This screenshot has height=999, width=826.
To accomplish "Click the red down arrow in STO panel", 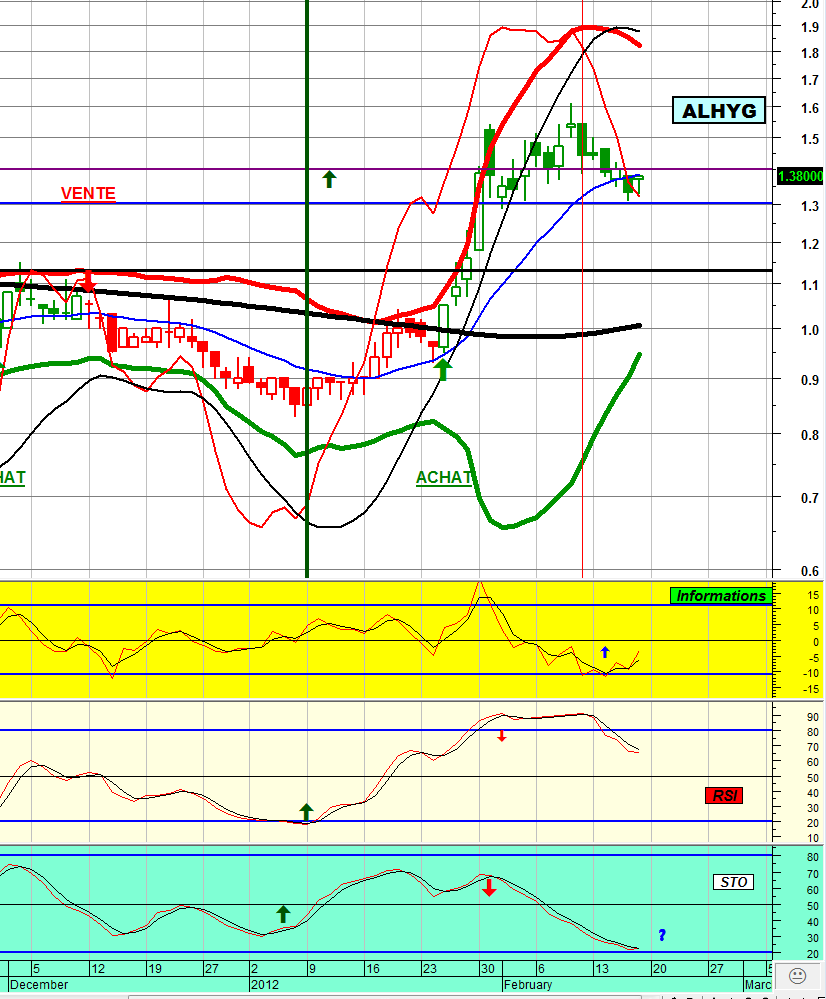I will click(489, 887).
